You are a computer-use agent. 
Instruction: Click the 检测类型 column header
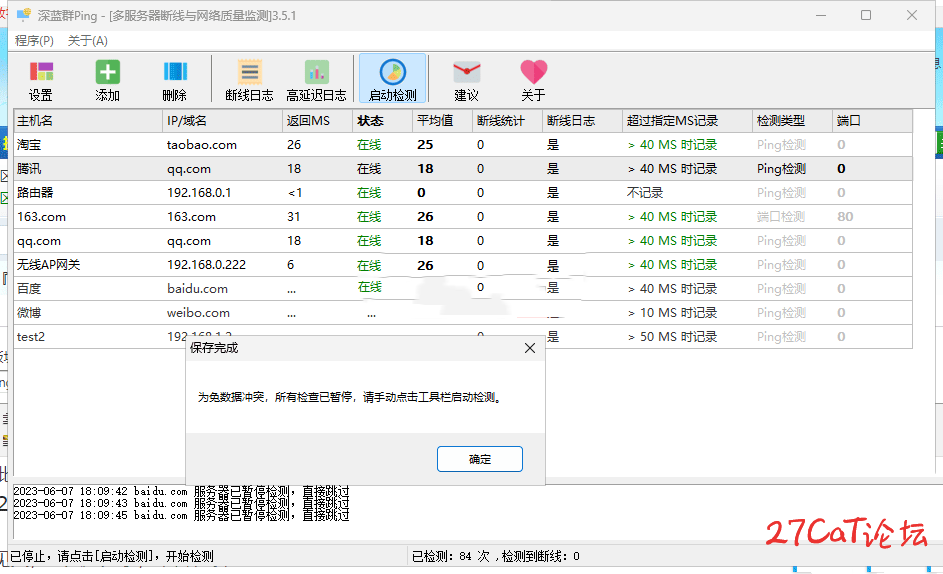point(792,121)
